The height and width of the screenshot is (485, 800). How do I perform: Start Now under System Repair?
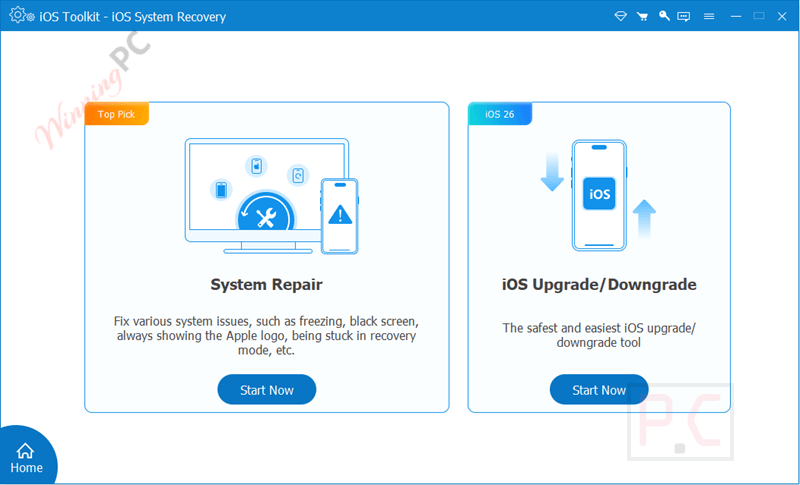[267, 390]
